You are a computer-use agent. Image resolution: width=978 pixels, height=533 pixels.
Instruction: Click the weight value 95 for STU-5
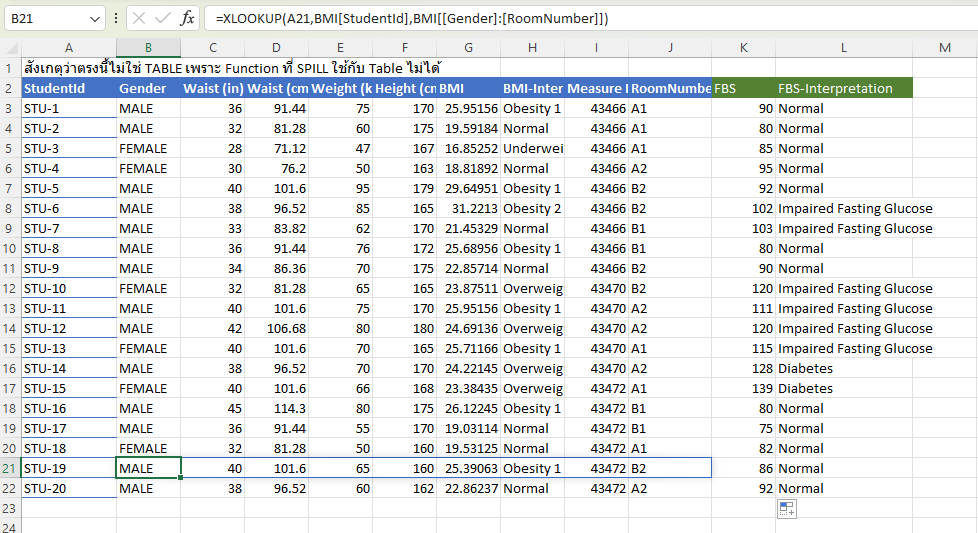(x=341, y=188)
